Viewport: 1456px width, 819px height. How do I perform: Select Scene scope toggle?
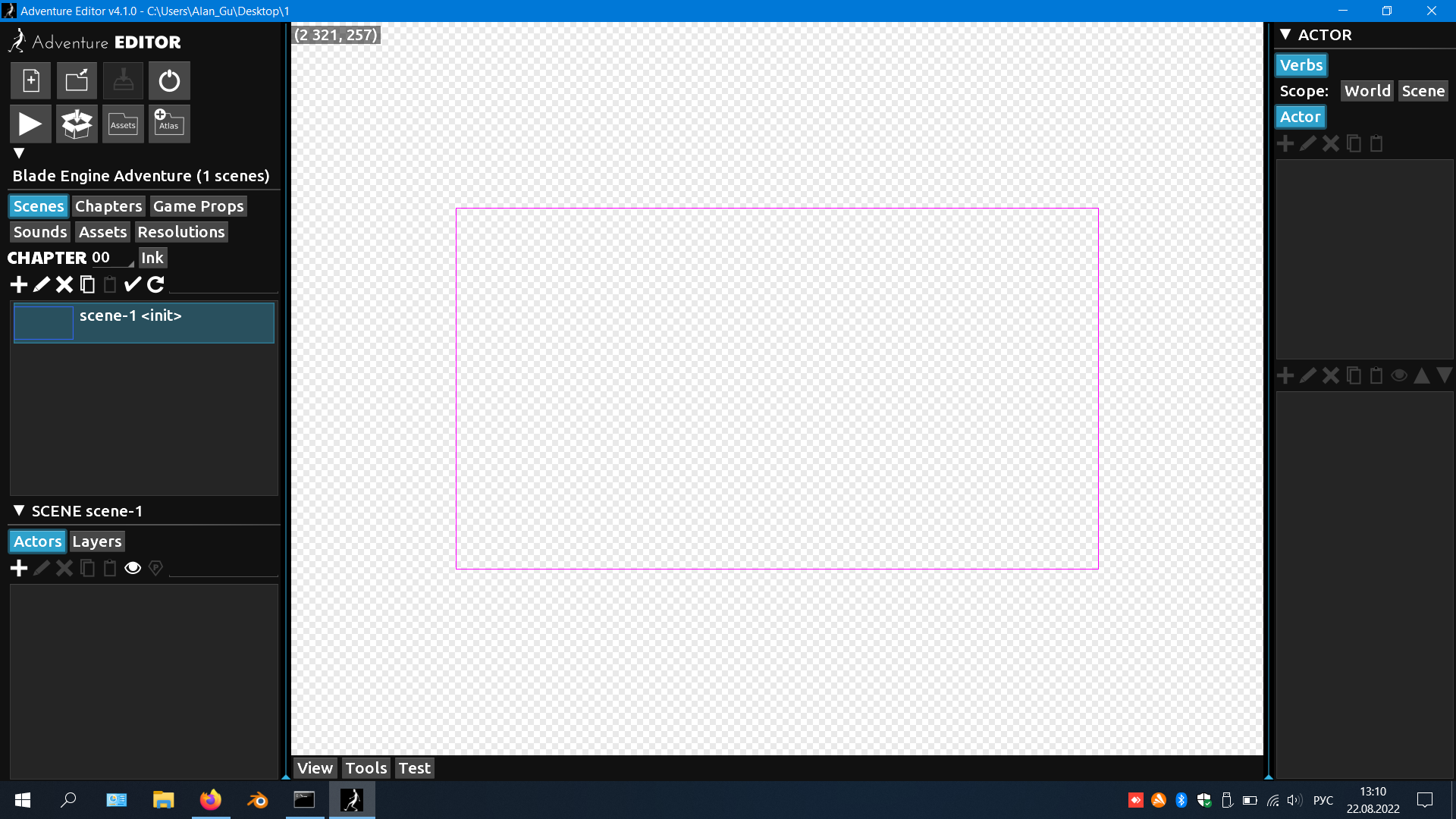pos(1423,91)
